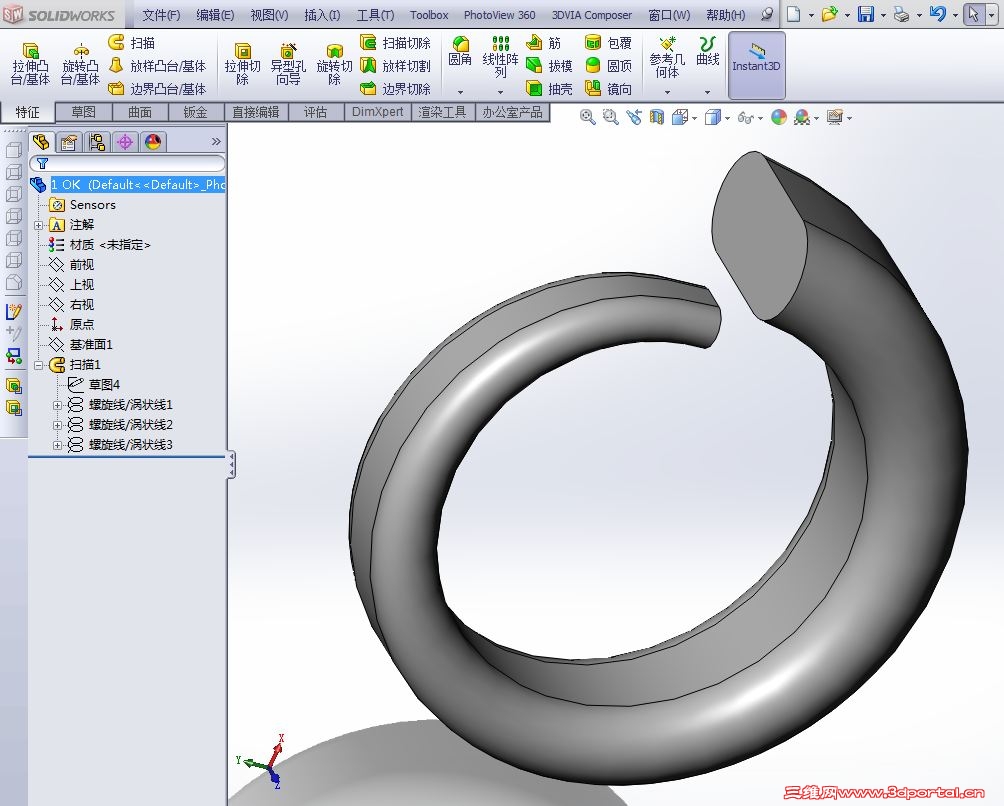Image resolution: width=1004 pixels, height=806 pixels.
Task: Switch to the DimXpert tab
Action: (x=378, y=112)
